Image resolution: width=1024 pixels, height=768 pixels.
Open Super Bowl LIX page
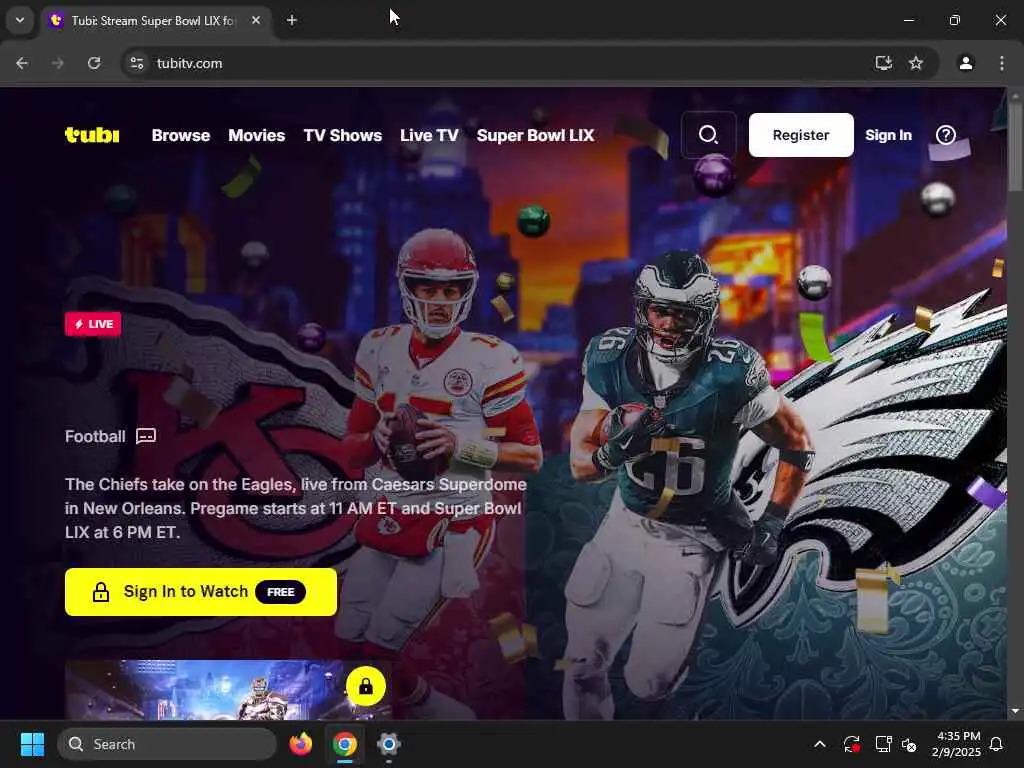click(x=536, y=135)
